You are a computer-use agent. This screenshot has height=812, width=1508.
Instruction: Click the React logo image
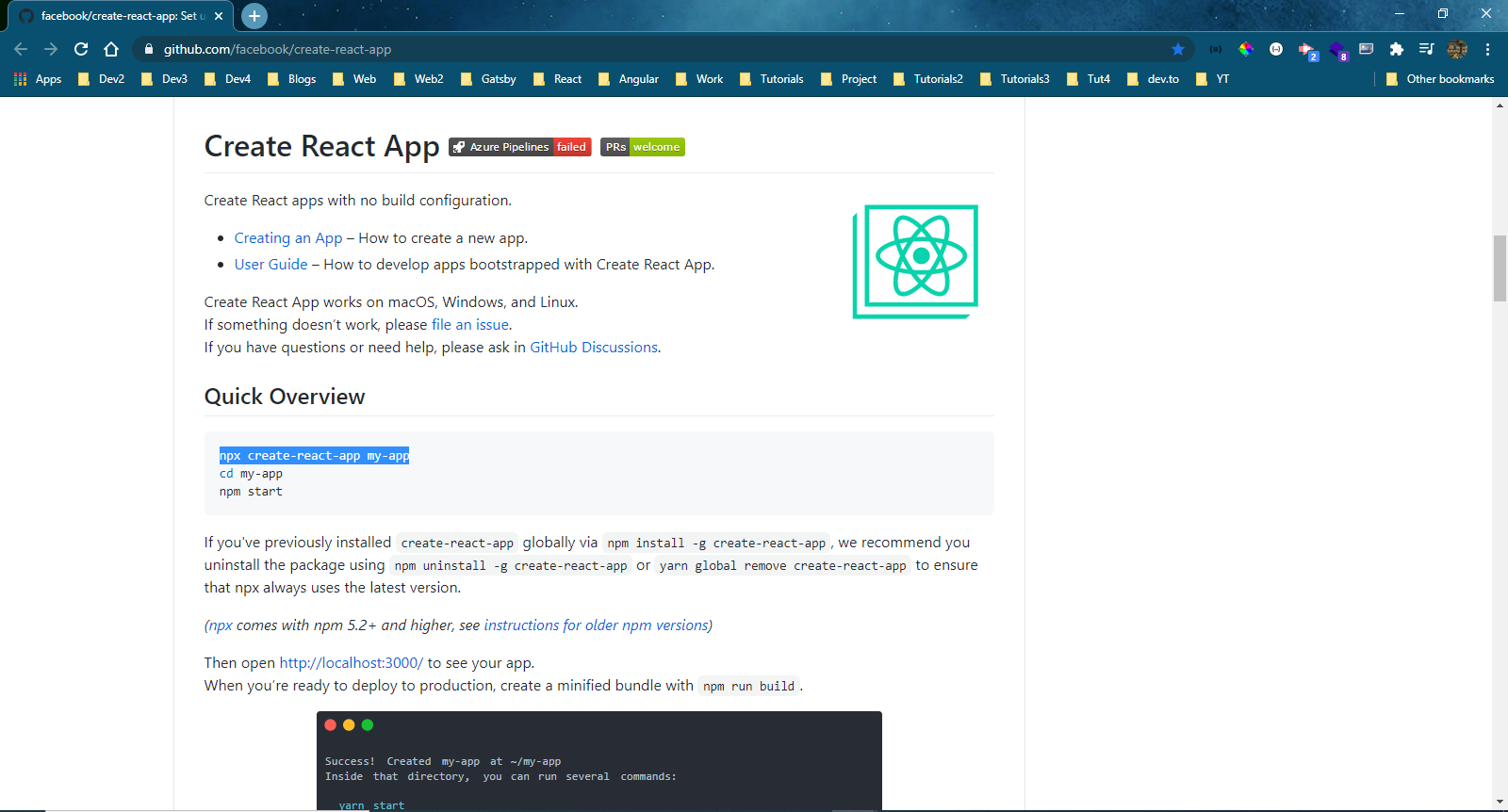(915, 262)
